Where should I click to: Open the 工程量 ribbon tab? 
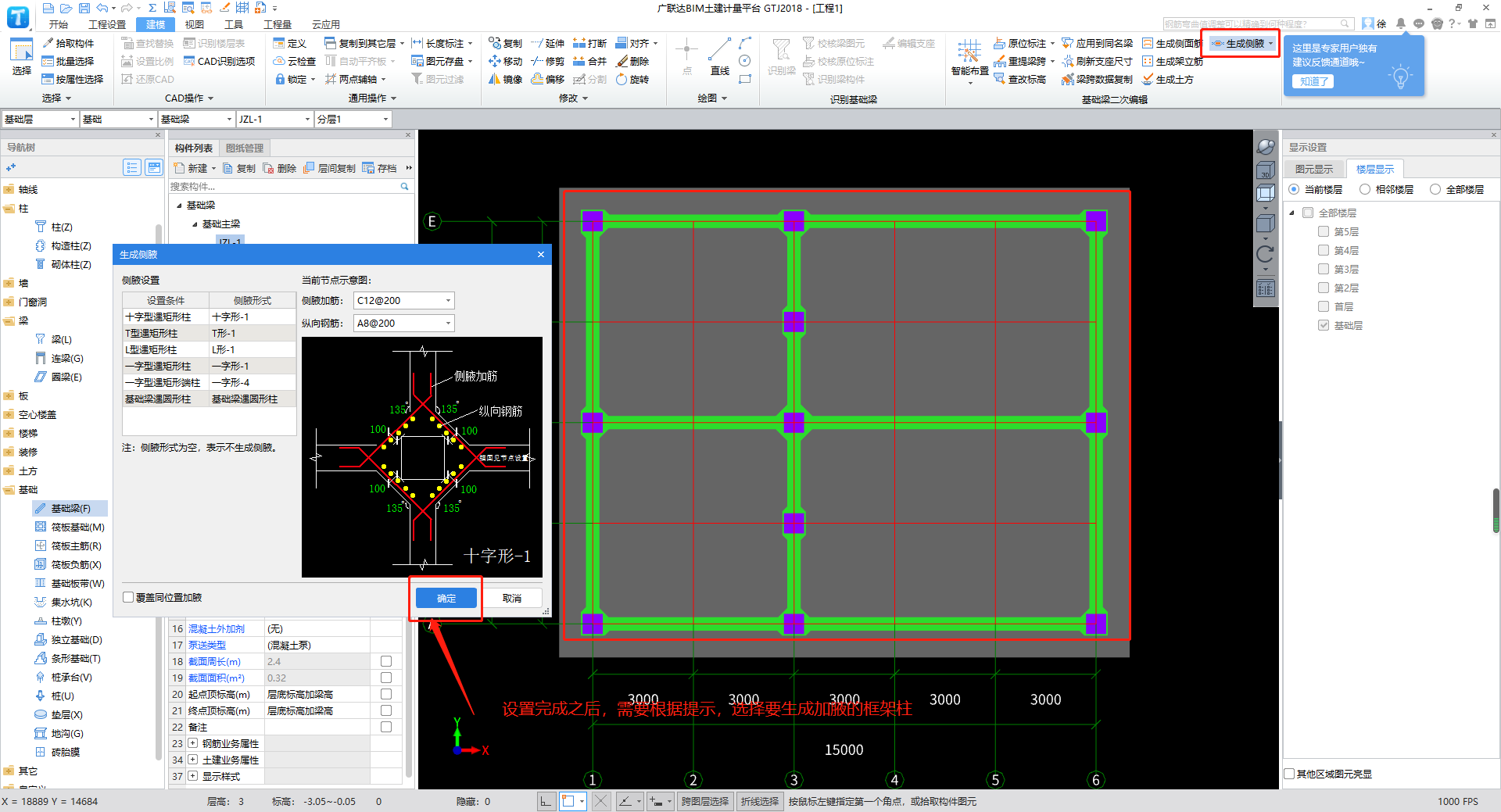point(277,24)
